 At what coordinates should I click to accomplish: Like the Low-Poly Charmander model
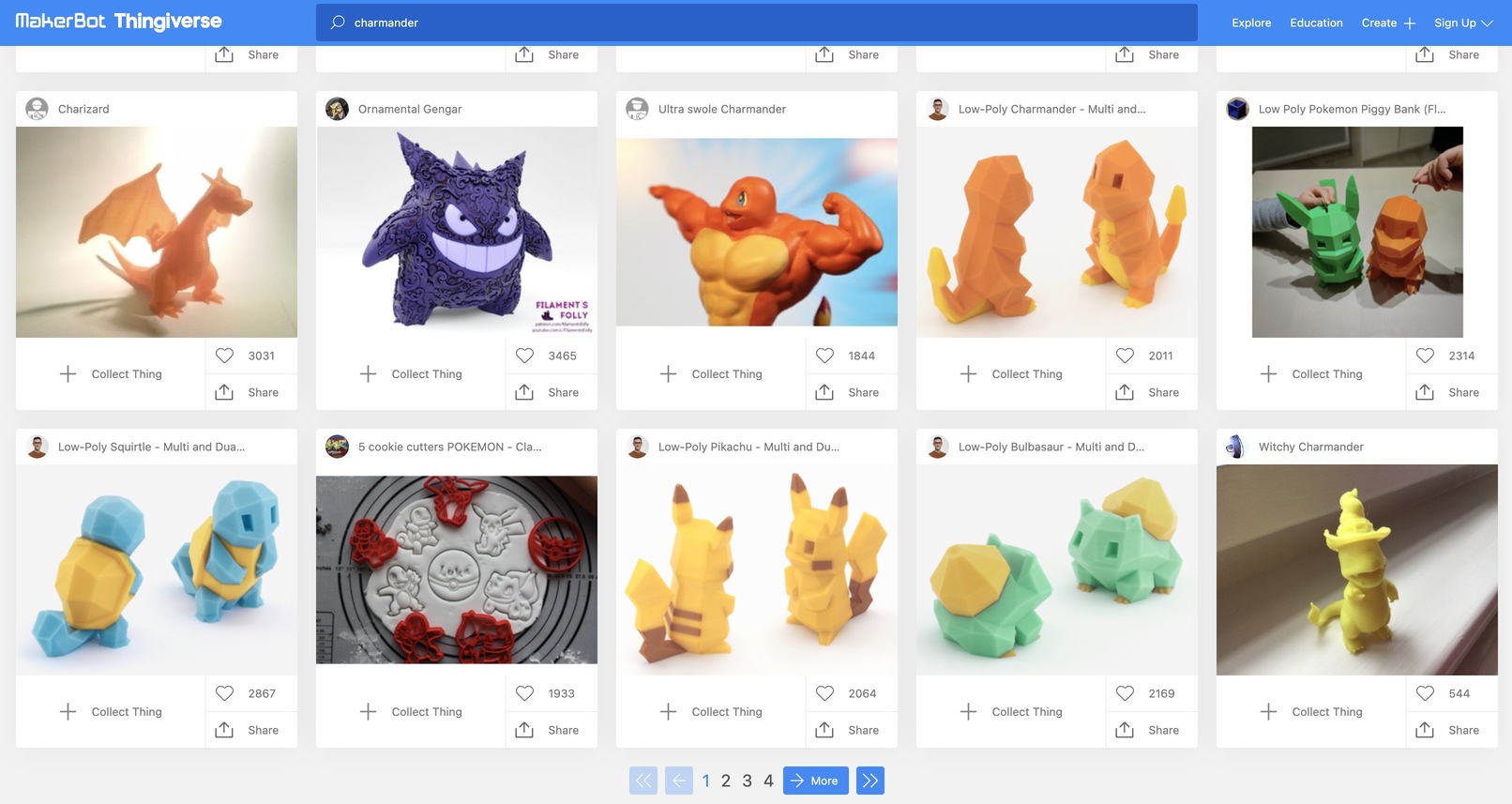(x=1125, y=356)
